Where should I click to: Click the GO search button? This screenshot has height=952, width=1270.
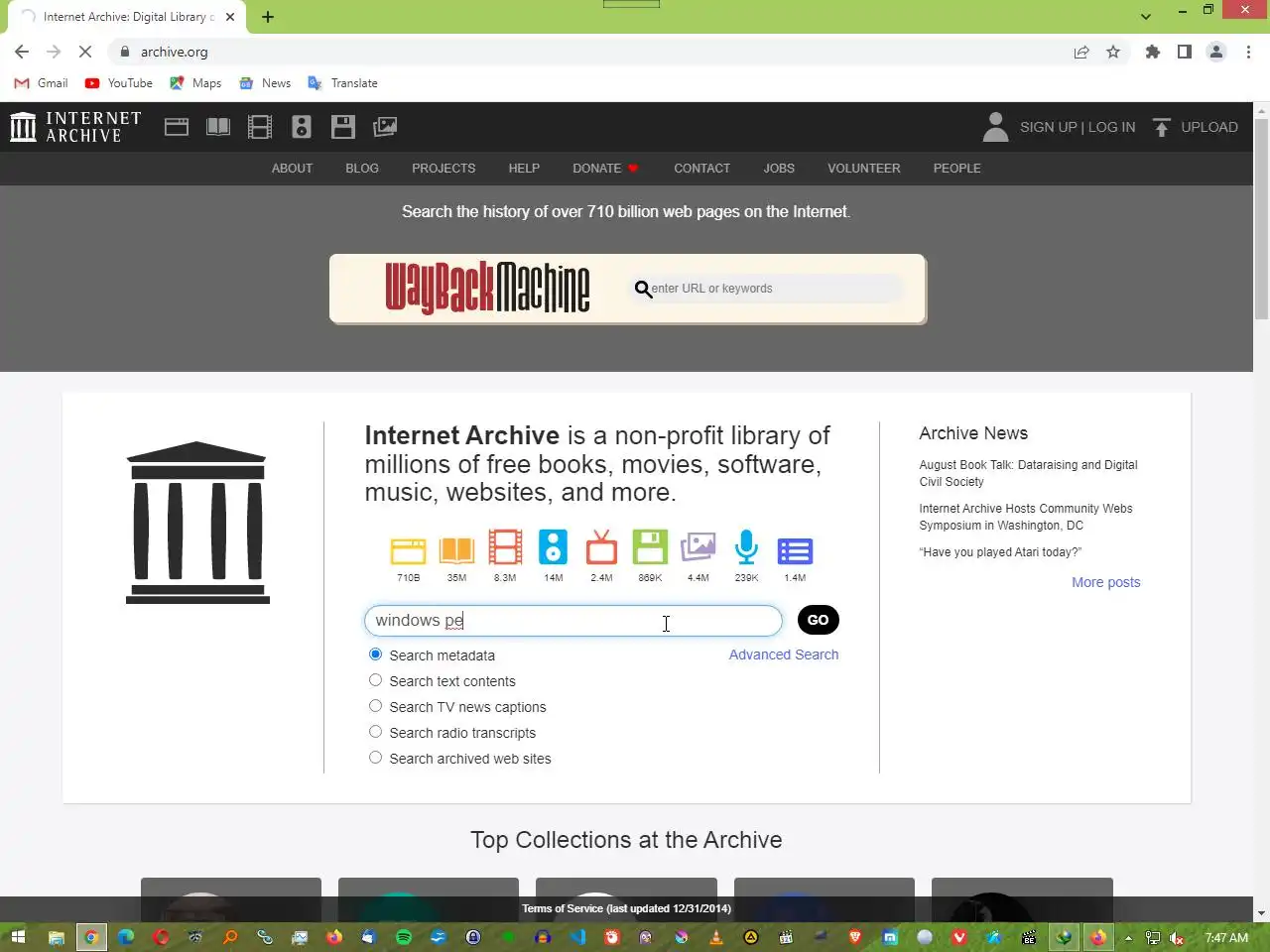tap(819, 620)
